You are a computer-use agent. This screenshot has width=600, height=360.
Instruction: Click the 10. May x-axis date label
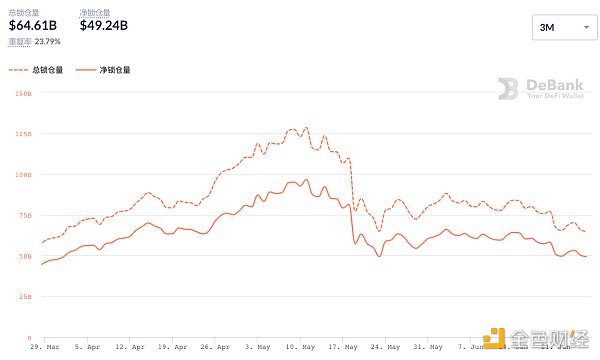click(300, 347)
